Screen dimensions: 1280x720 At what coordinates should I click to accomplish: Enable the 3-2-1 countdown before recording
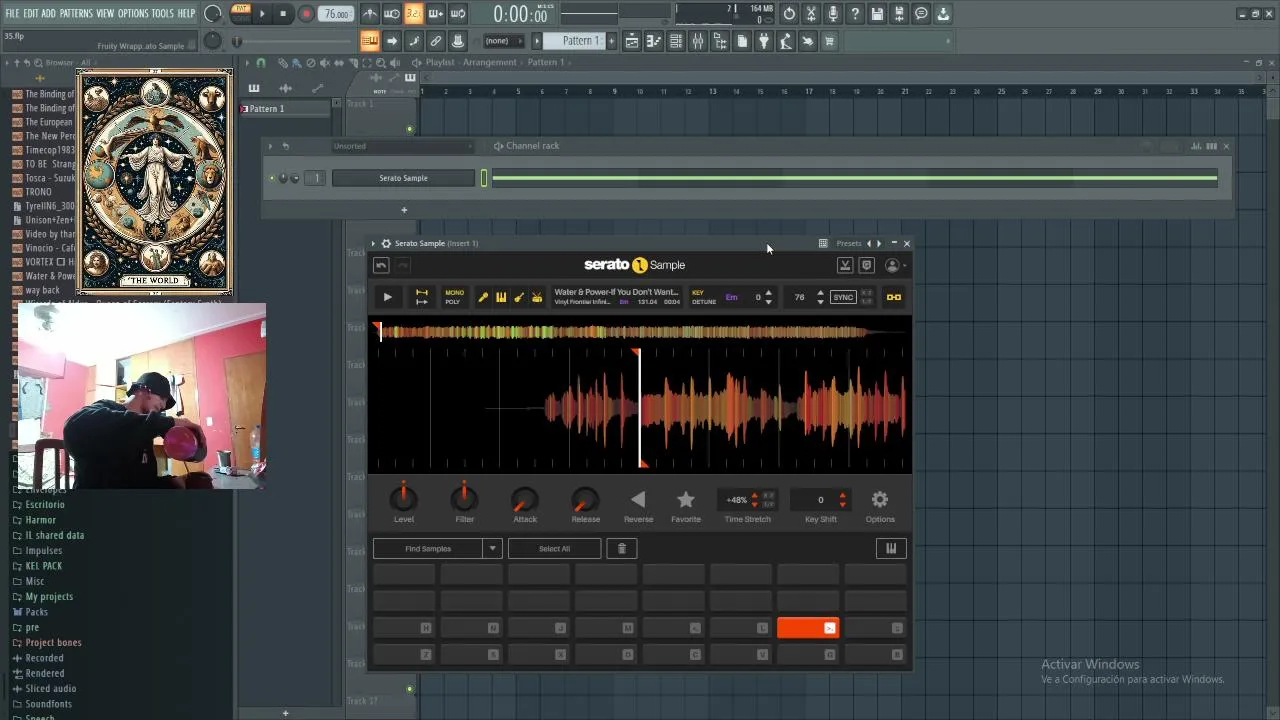pyautogui.click(x=414, y=14)
